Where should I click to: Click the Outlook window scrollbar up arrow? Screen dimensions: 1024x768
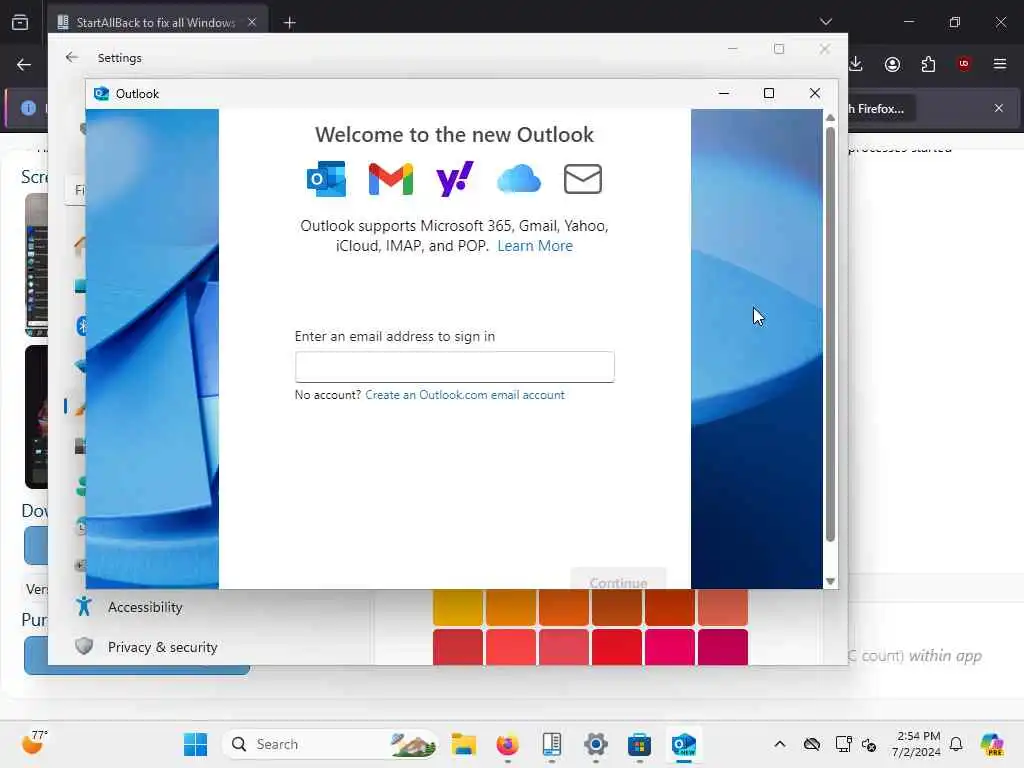tap(830, 118)
